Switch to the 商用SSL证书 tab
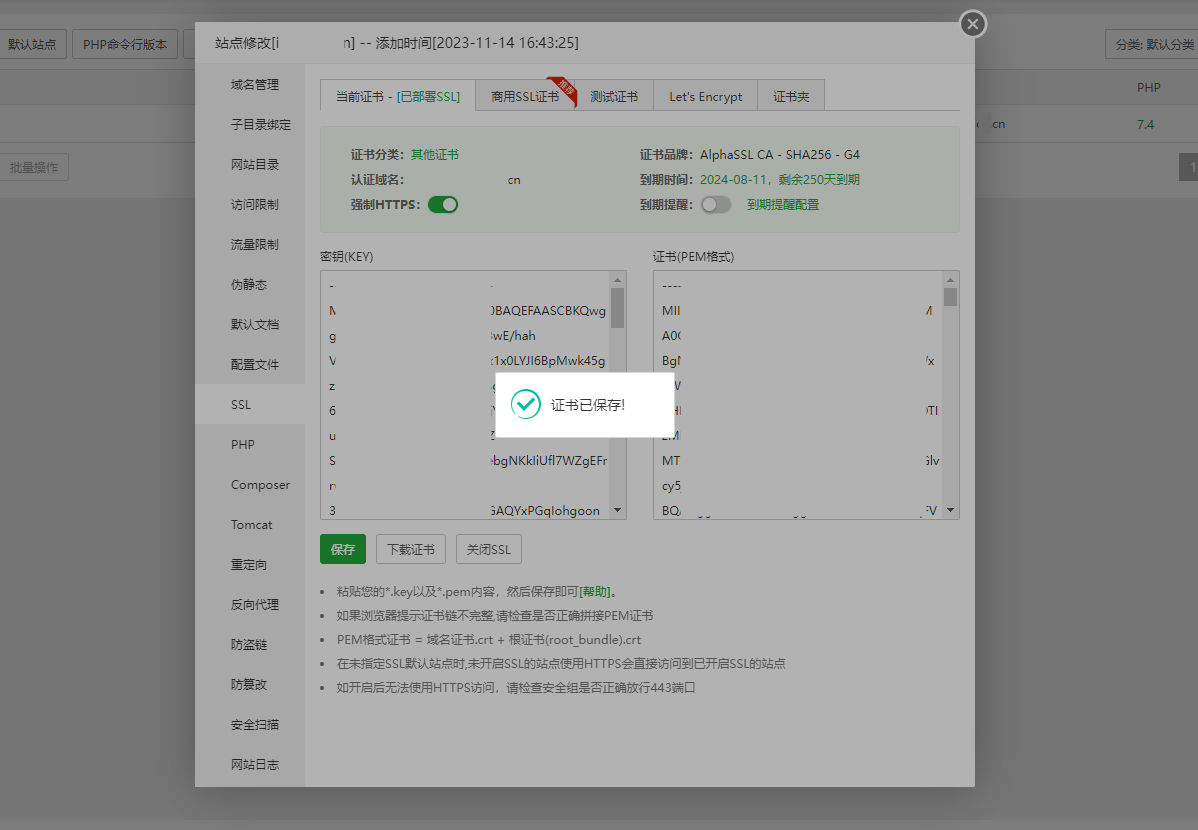Screen dimensions: 1198x830 (x=525, y=96)
